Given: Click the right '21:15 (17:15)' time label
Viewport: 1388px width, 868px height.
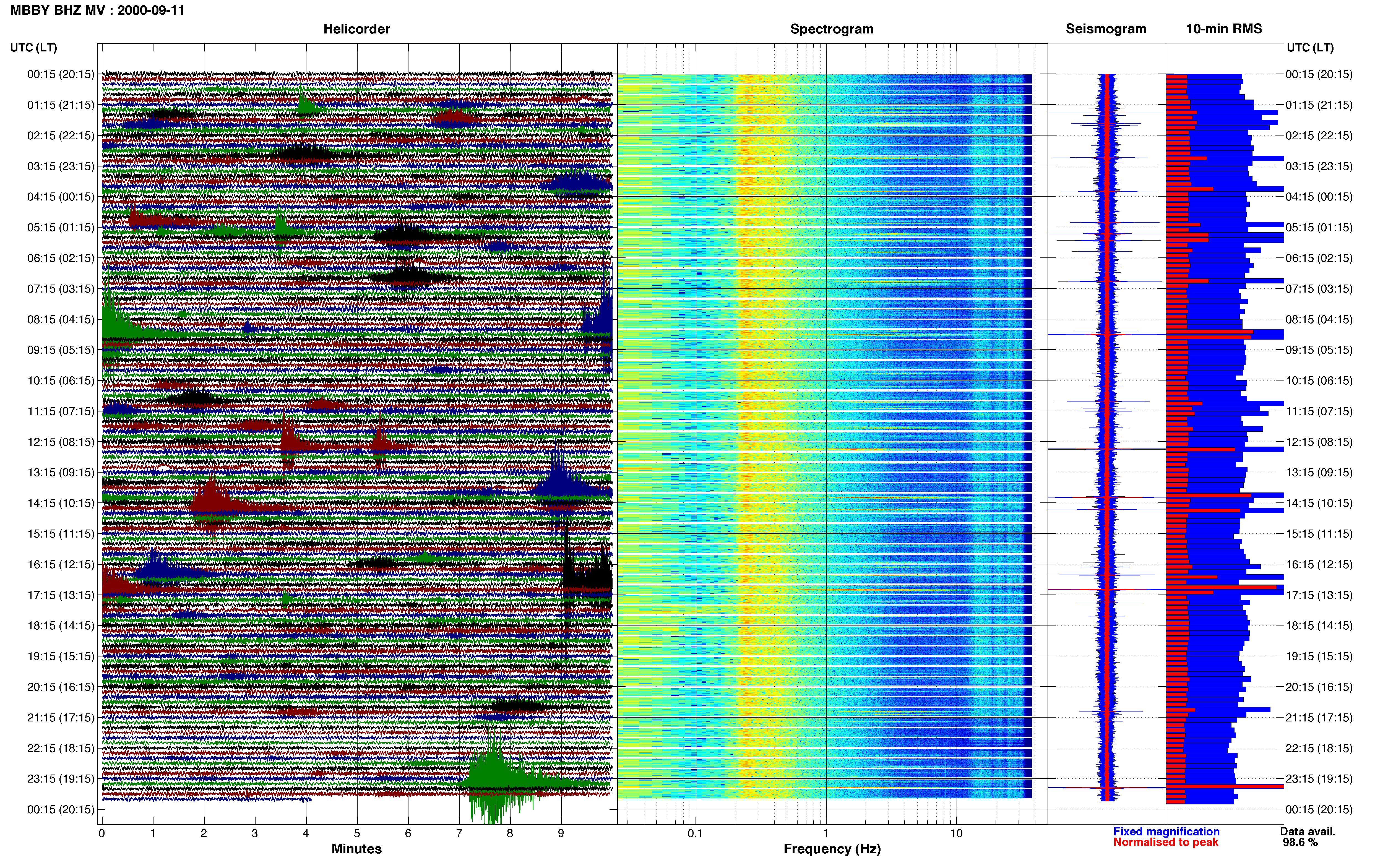Looking at the screenshot, I should tap(1319, 718).
